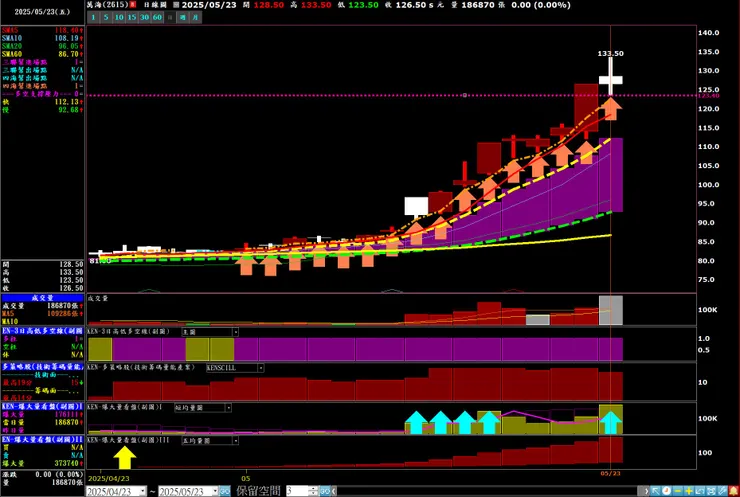Click GO button next to reserved space field

click(x=325, y=491)
